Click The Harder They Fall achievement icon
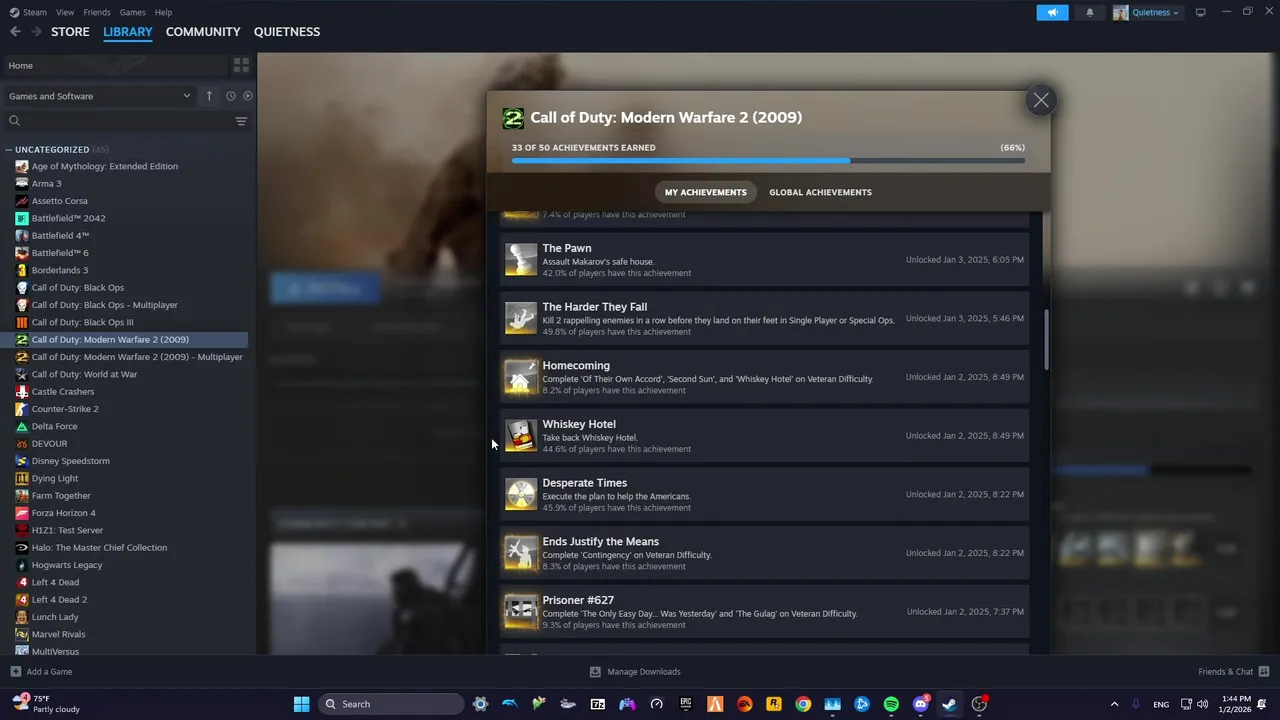The width and height of the screenshot is (1280, 720). 520,318
